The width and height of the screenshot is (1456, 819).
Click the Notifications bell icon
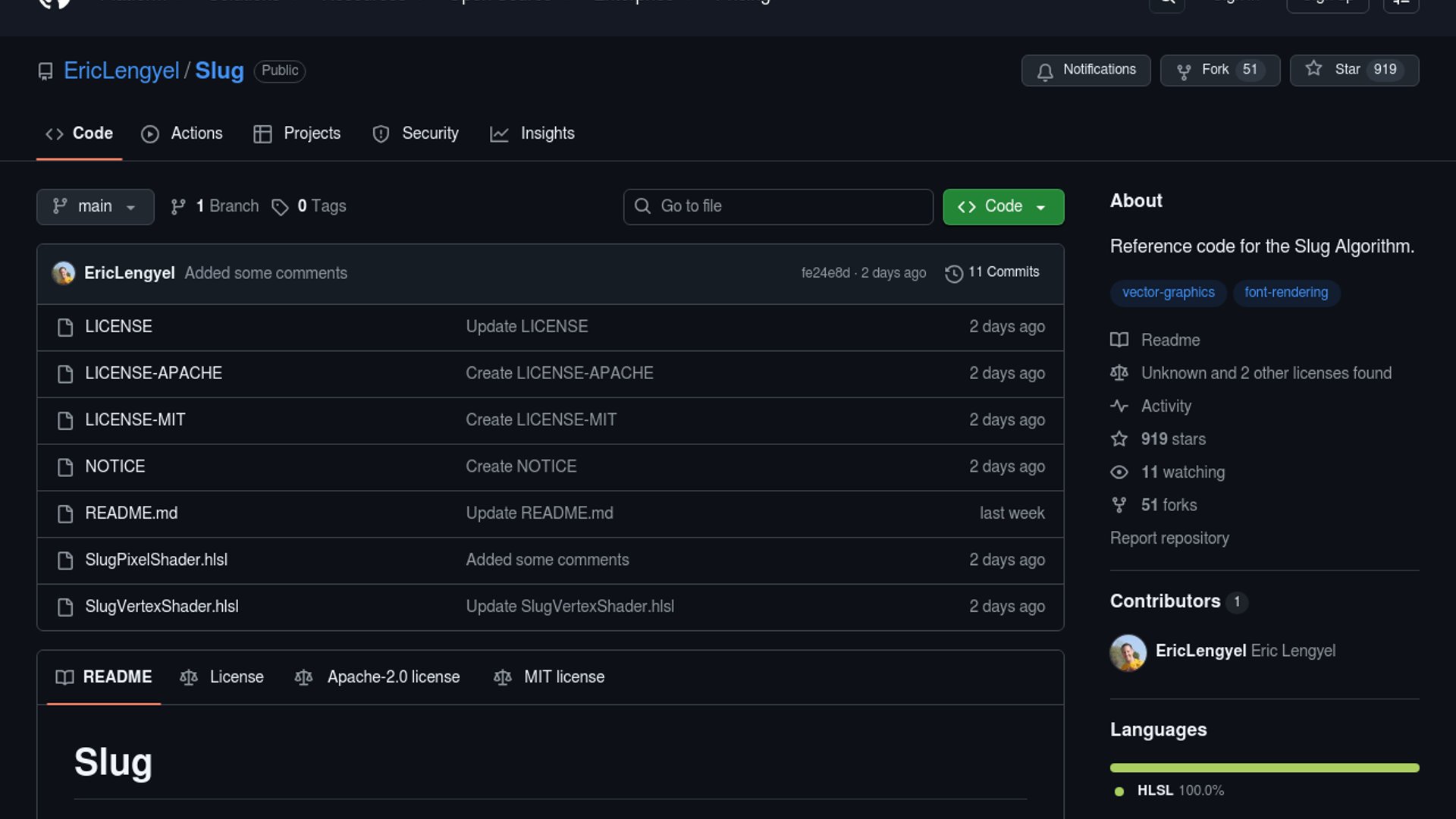[1045, 71]
